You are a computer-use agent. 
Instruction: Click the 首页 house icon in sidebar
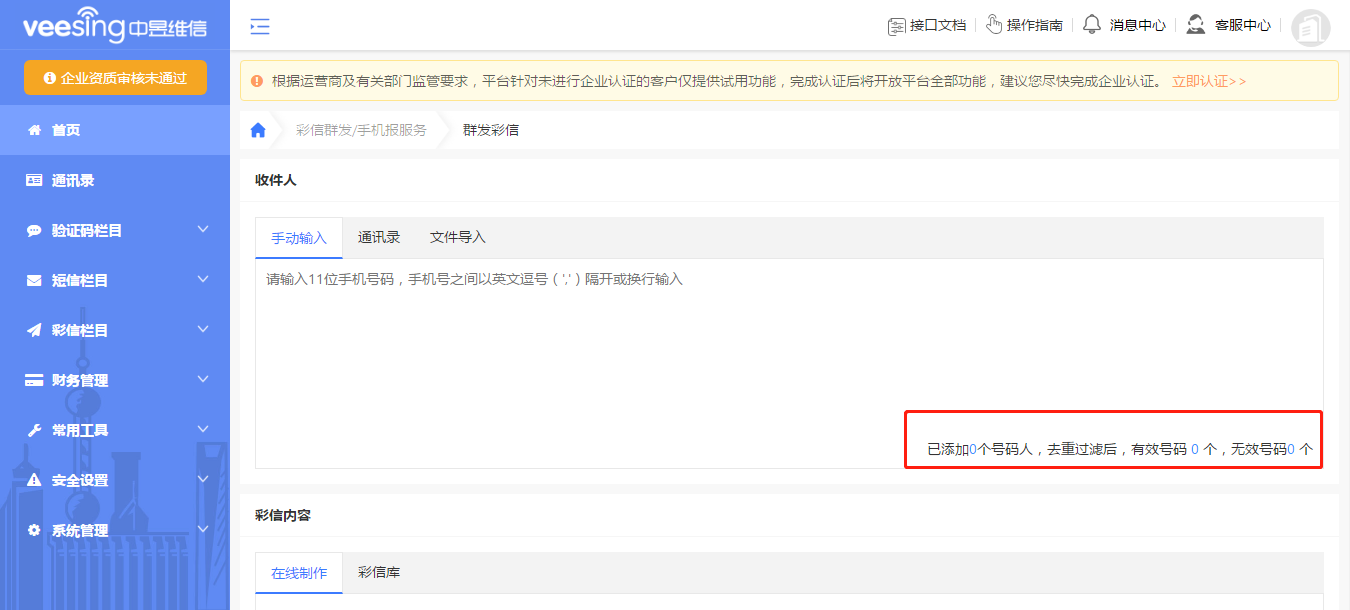34,130
